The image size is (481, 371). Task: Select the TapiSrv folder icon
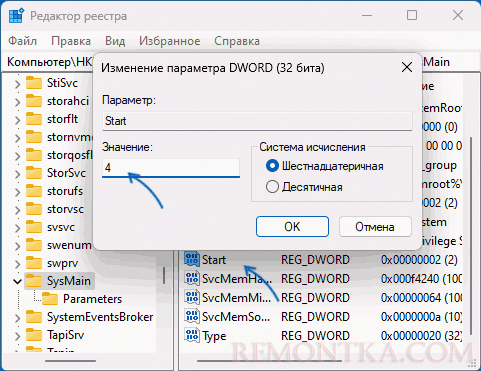34,335
